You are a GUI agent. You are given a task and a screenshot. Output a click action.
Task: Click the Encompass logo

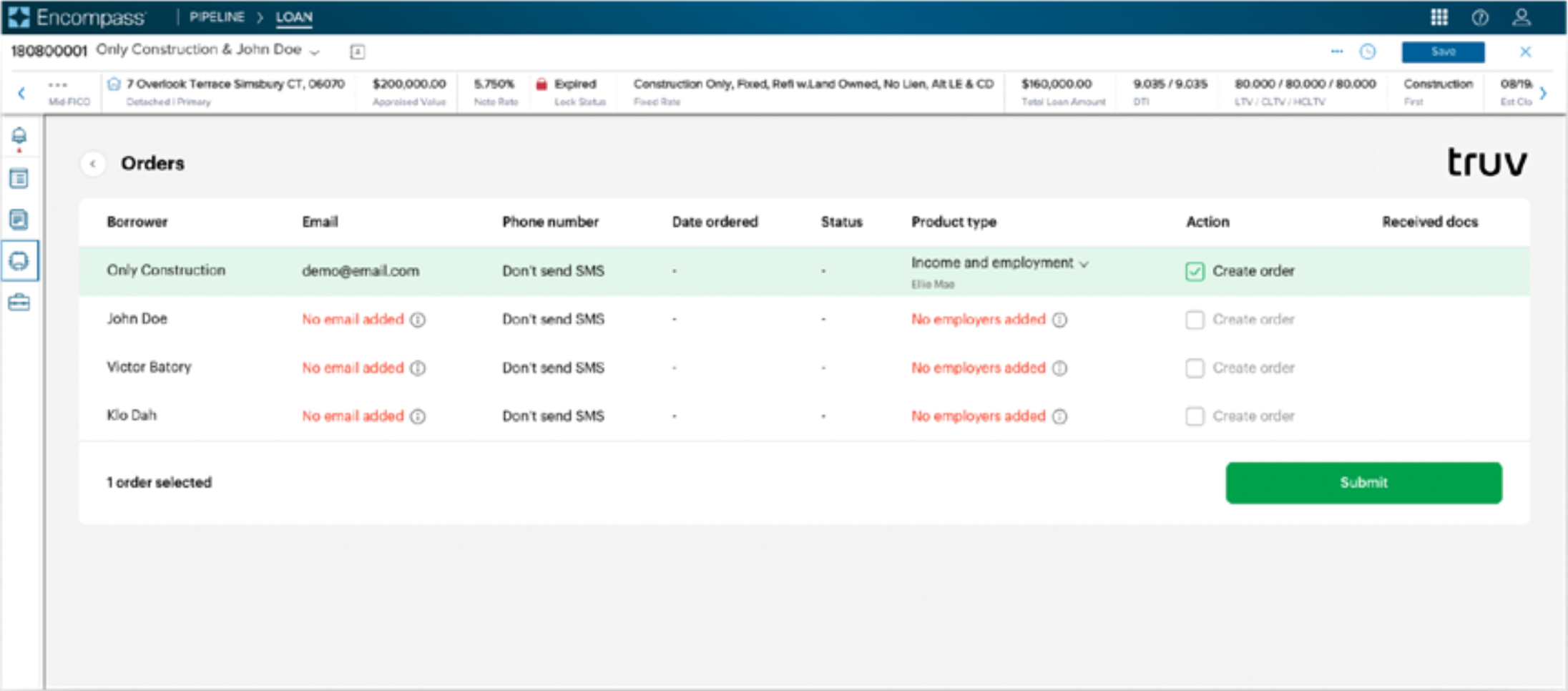tap(77, 17)
